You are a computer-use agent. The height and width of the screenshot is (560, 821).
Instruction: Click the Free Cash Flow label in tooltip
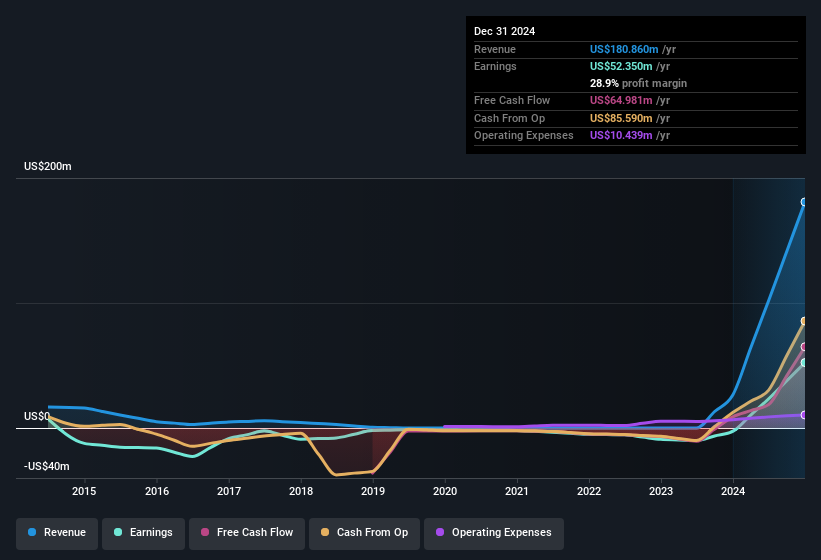512,100
